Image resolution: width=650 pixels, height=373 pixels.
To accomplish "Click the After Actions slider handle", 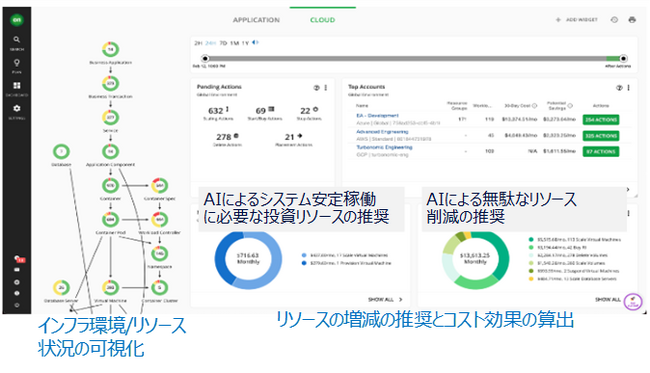I will [x=623, y=58].
